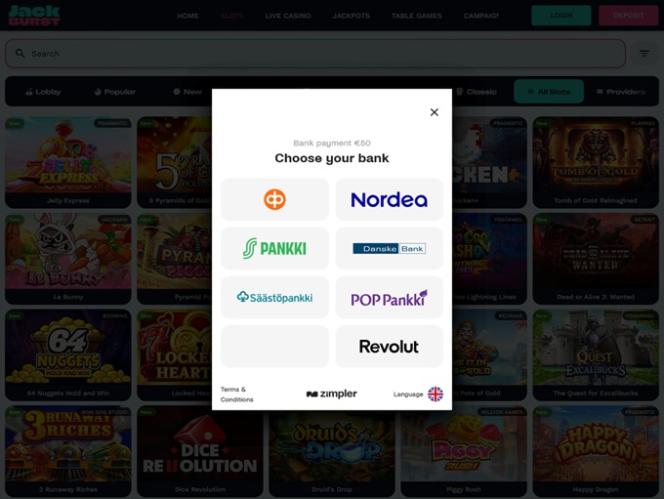Choose Revolut as payment bank

coord(389,346)
